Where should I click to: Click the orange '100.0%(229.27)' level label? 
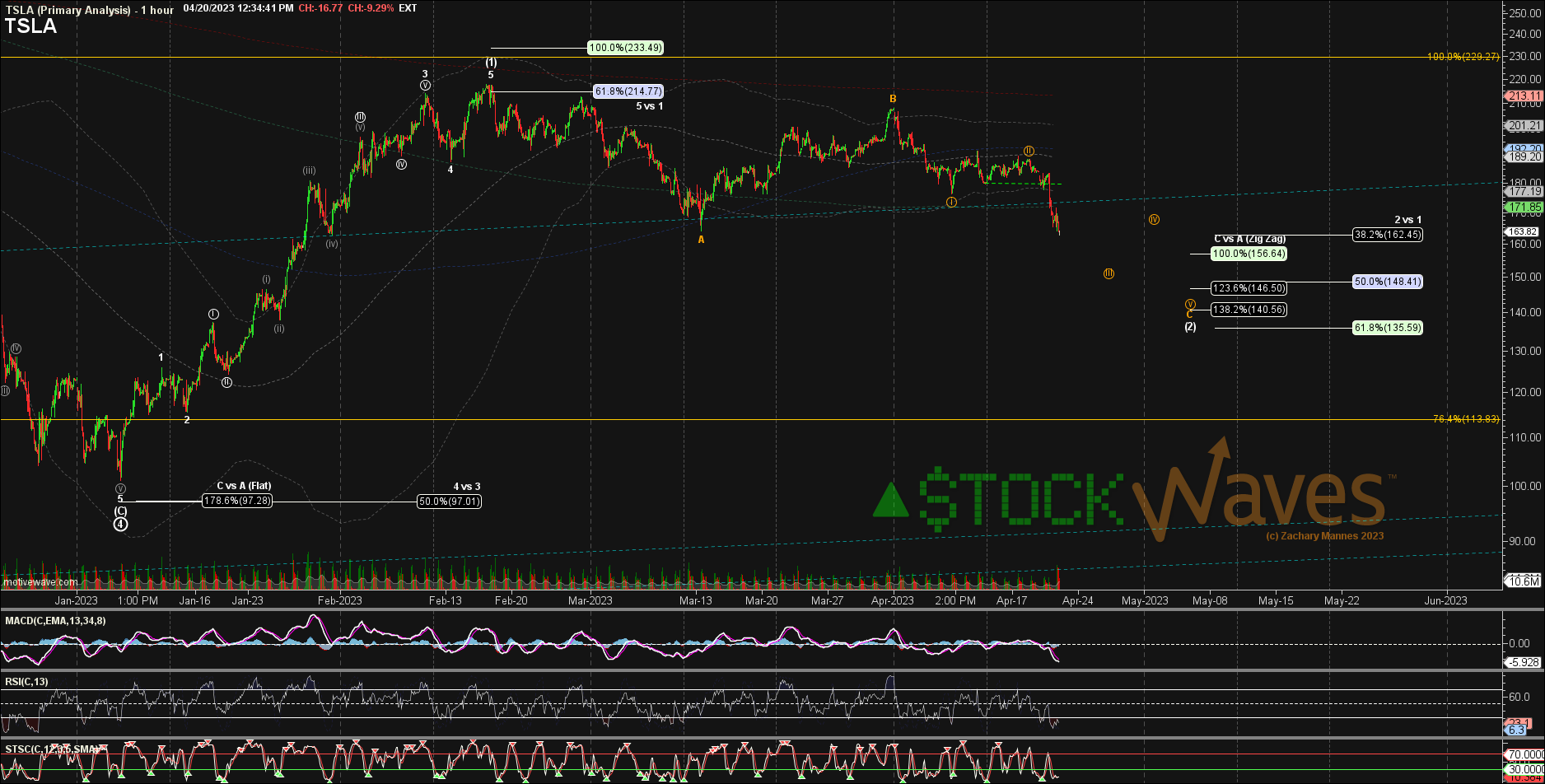pyautogui.click(x=1463, y=57)
